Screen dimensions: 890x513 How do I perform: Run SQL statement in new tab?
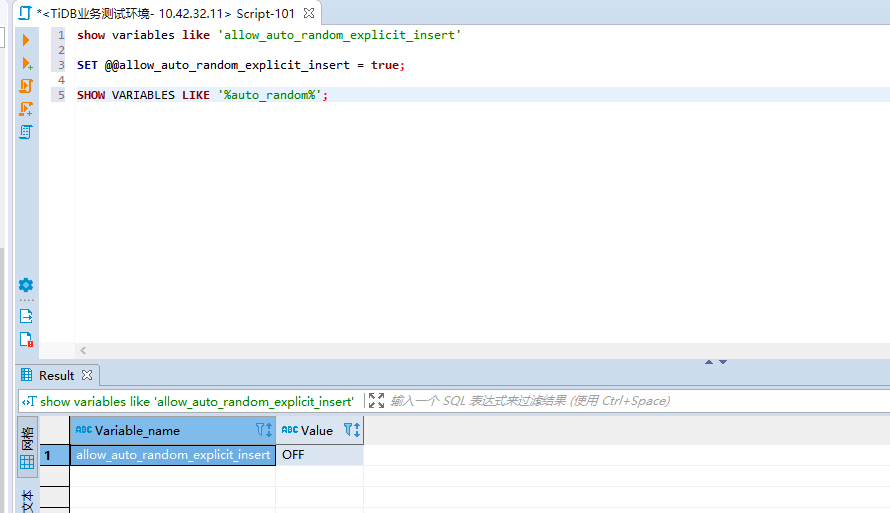(x=26, y=63)
